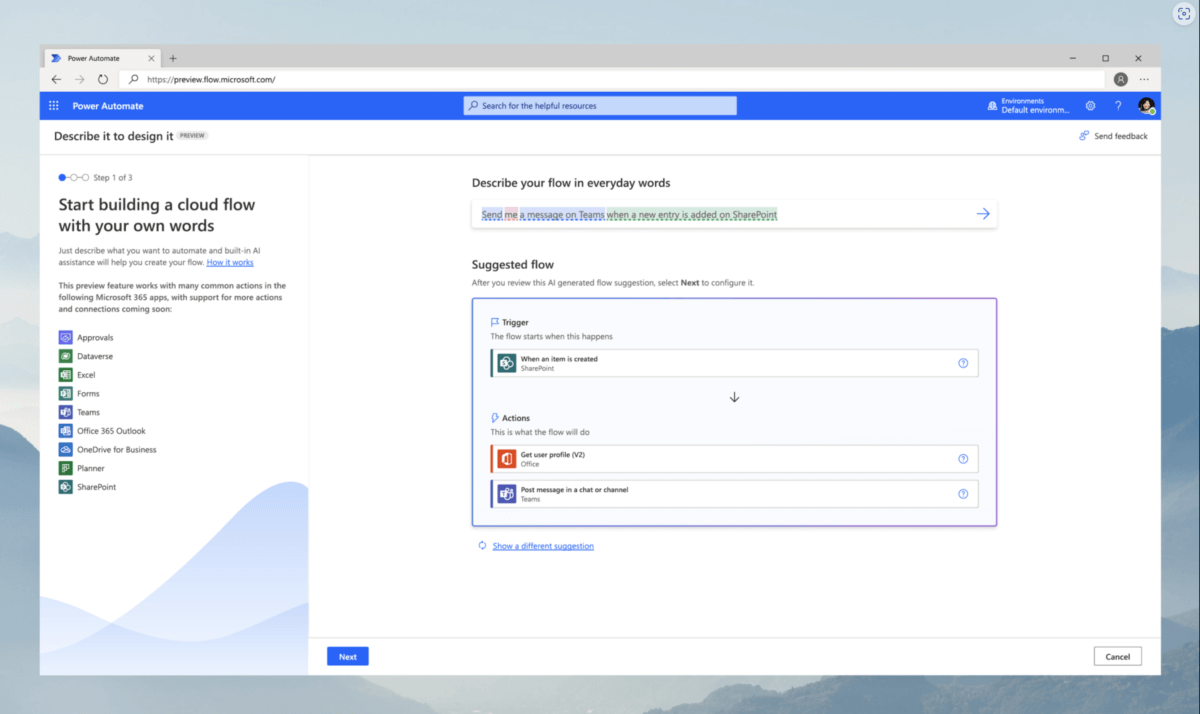Open the browser more options ellipsis

(1144, 79)
